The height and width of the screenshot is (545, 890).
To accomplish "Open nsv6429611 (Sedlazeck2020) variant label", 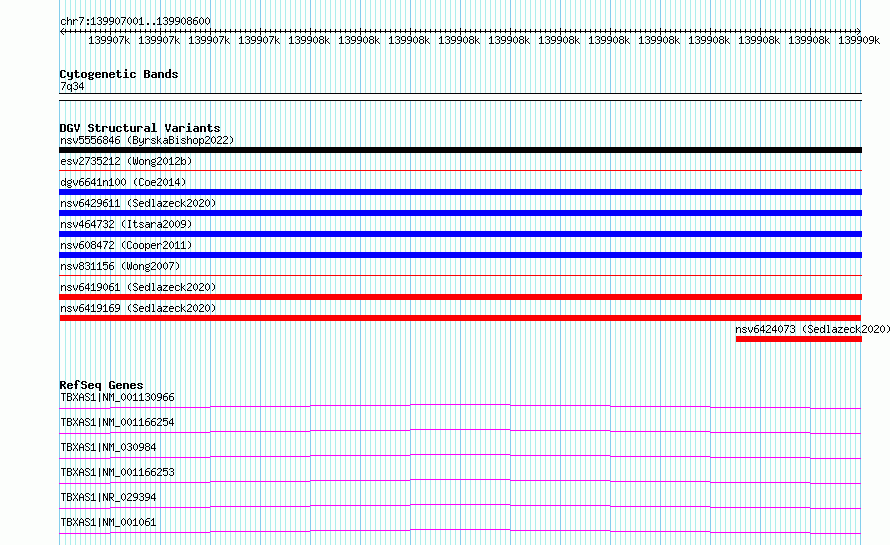I will point(138,203).
